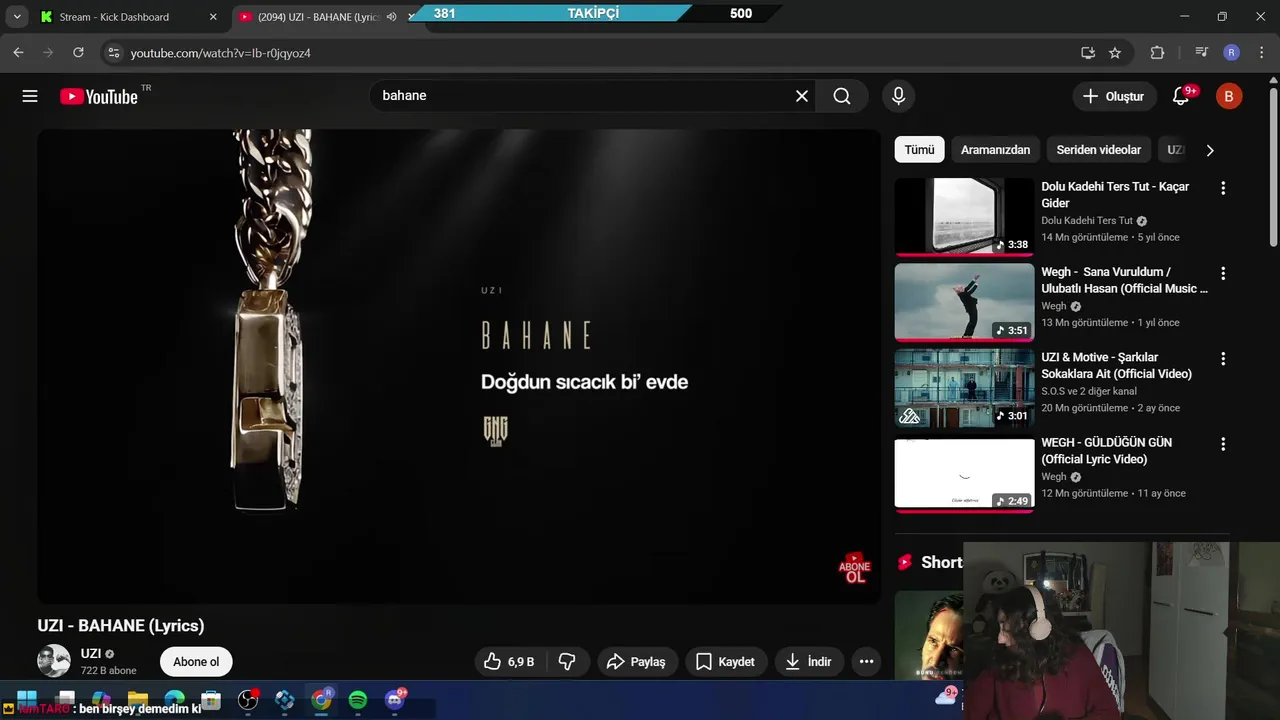This screenshot has height=720, width=1280.
Task: Like the video with thumbs up
Action: pos(510,662)
